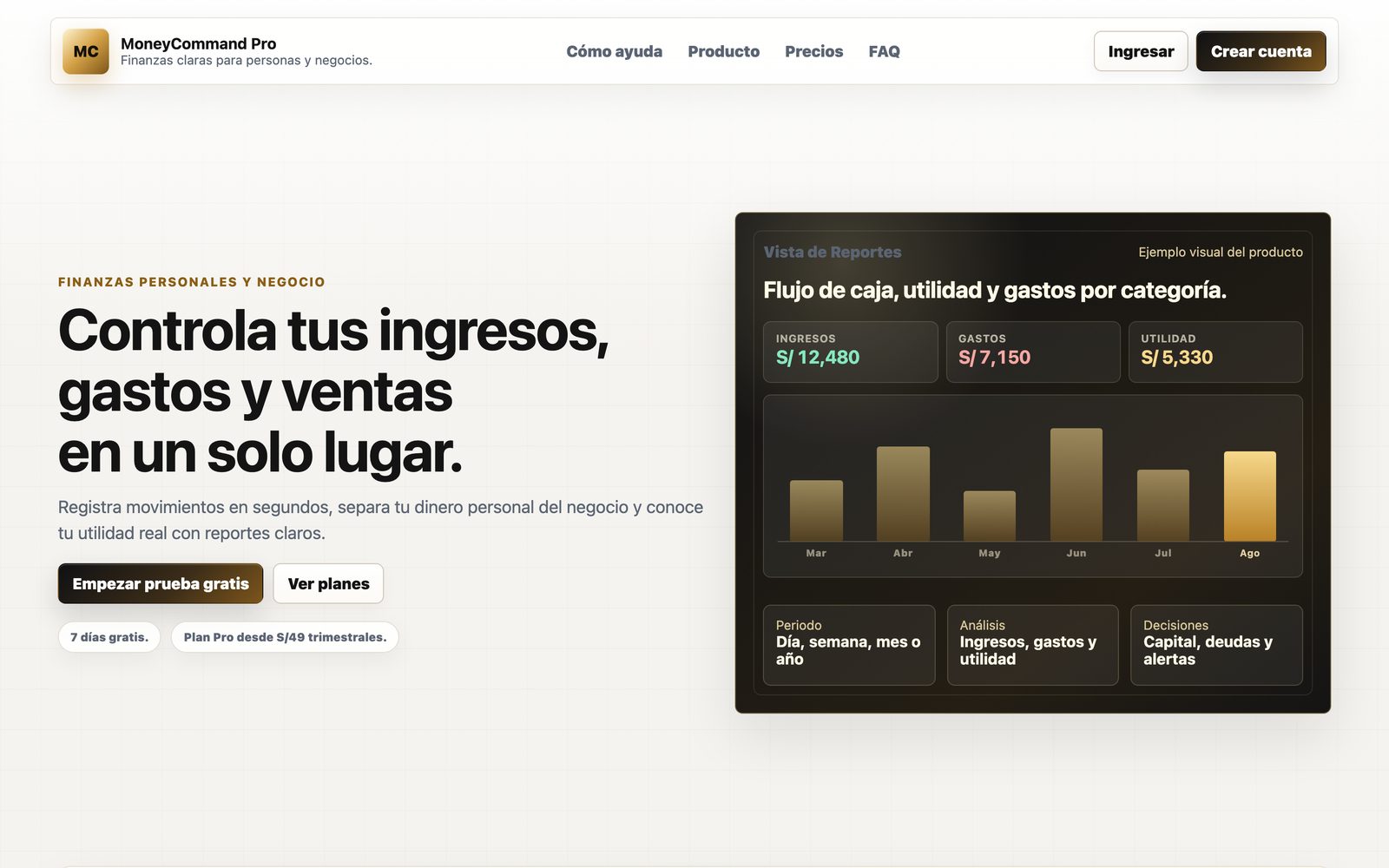Click the Ingresar button
This screenshot has width=1389, height=868.
1141,51
